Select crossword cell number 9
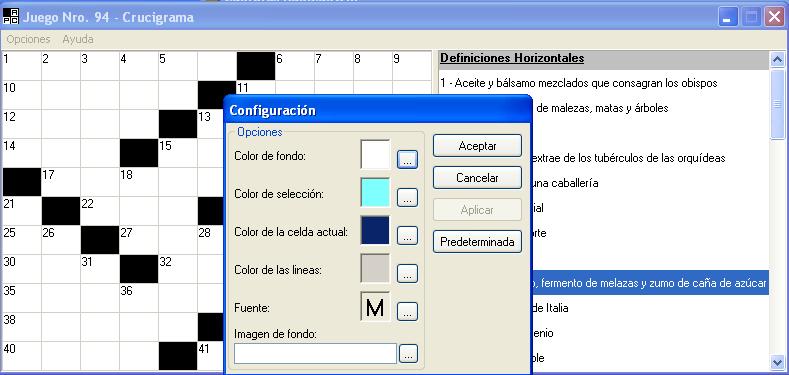The image size is (789, 375). (412, 65)
